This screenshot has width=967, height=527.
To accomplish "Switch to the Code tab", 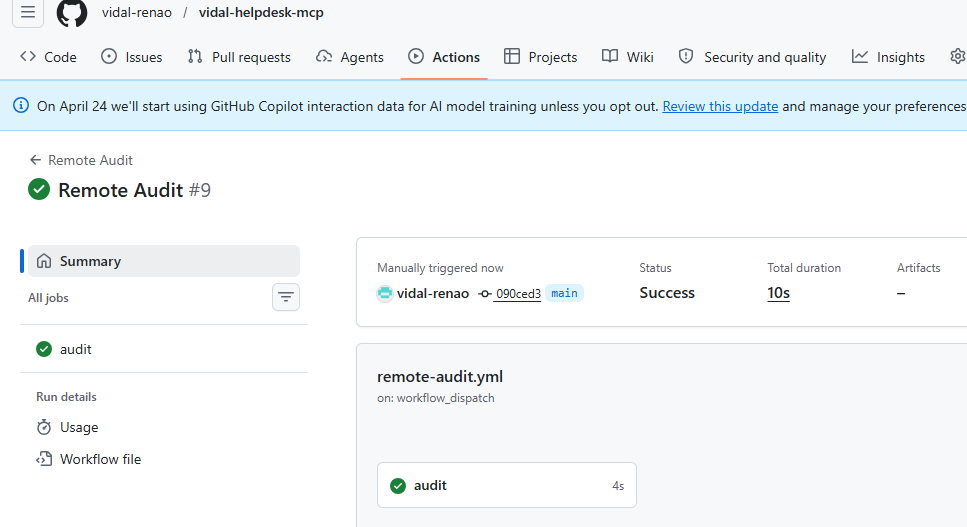I will tap(48, 57).
